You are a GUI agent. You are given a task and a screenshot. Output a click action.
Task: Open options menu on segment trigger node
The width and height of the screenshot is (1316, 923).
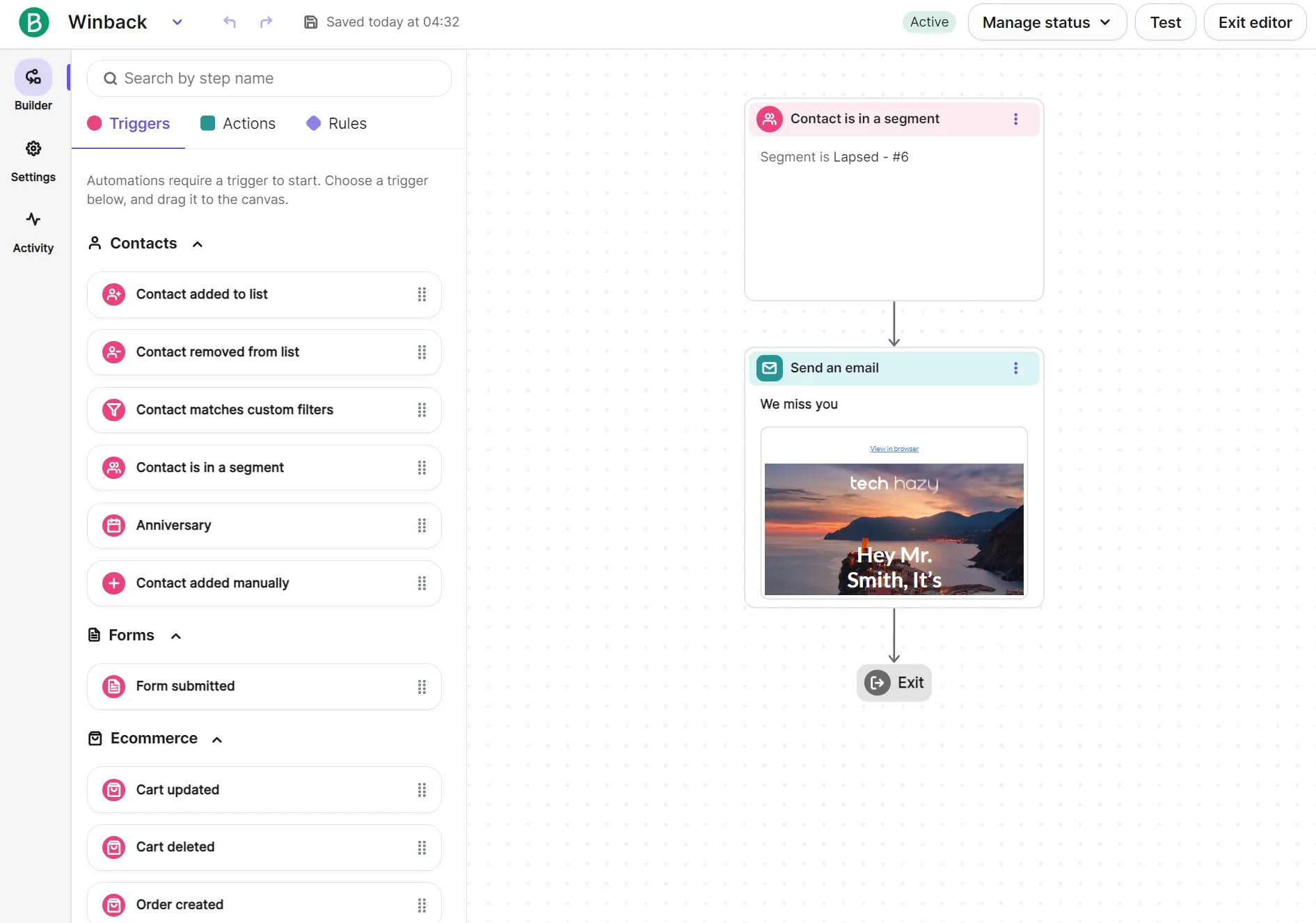coord(1015,119)
